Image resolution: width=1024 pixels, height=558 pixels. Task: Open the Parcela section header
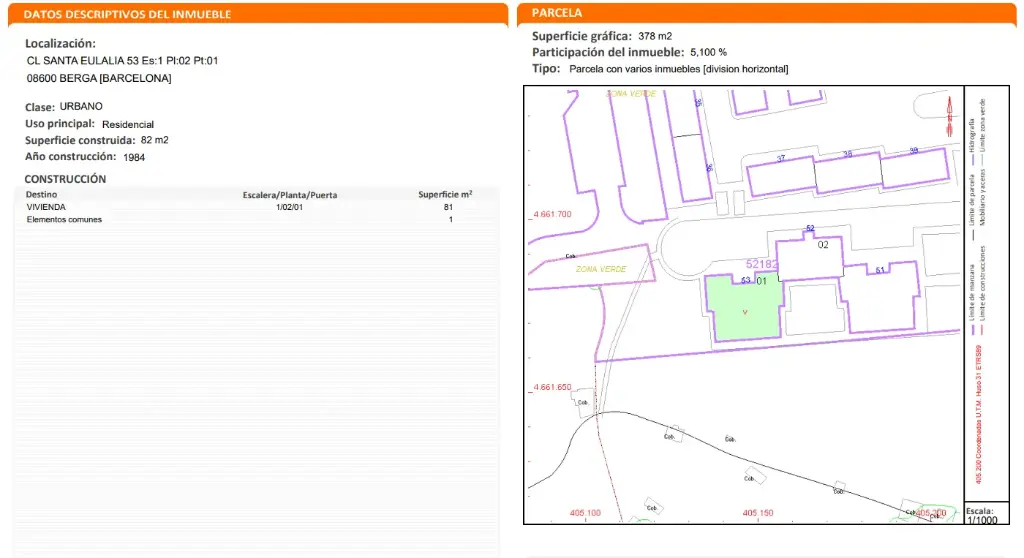(558, 14)
